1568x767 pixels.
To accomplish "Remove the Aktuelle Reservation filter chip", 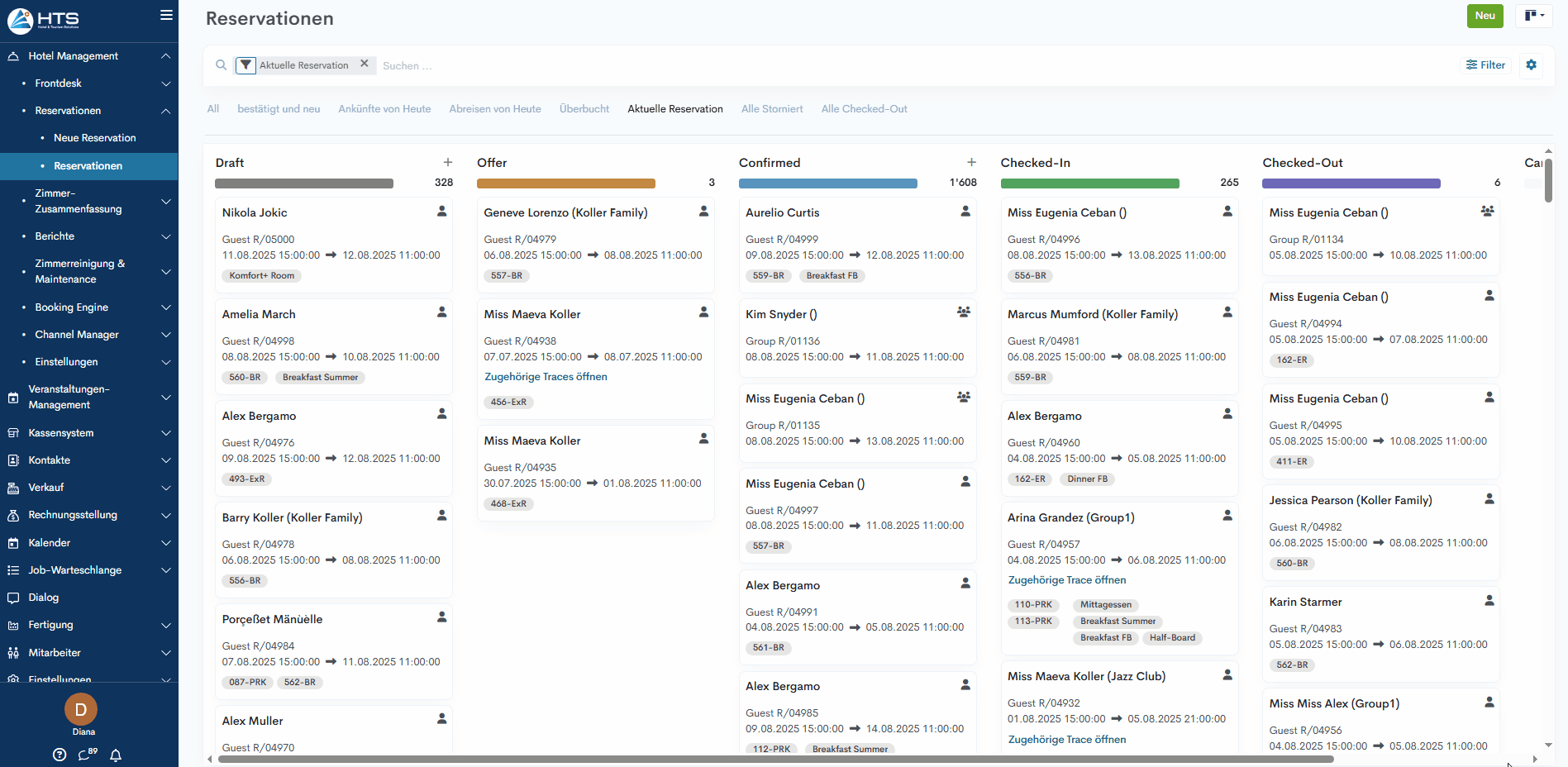I will click(364, 64).
